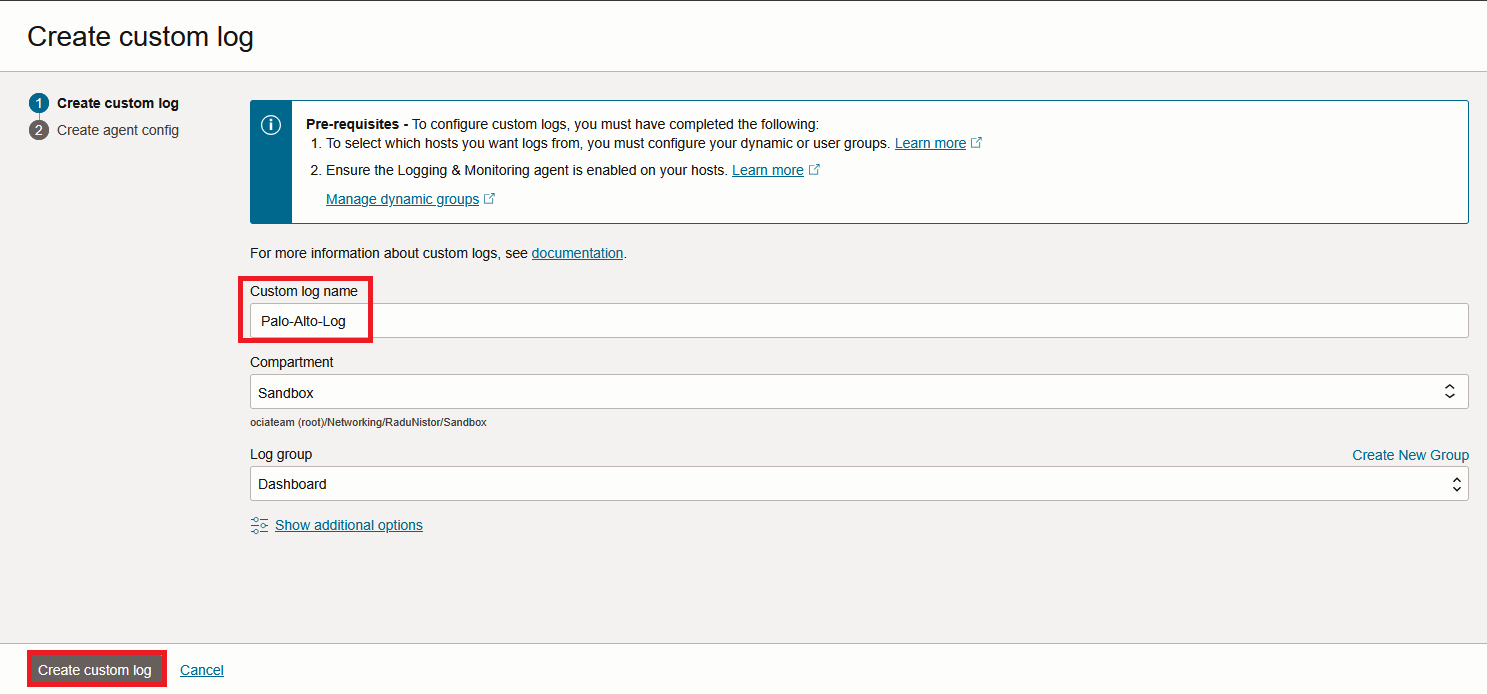The image size is (1487, 694).
Task: Click external-link icon beside Logging & Monitoring agent Learn more
Action: coord(814,170)
